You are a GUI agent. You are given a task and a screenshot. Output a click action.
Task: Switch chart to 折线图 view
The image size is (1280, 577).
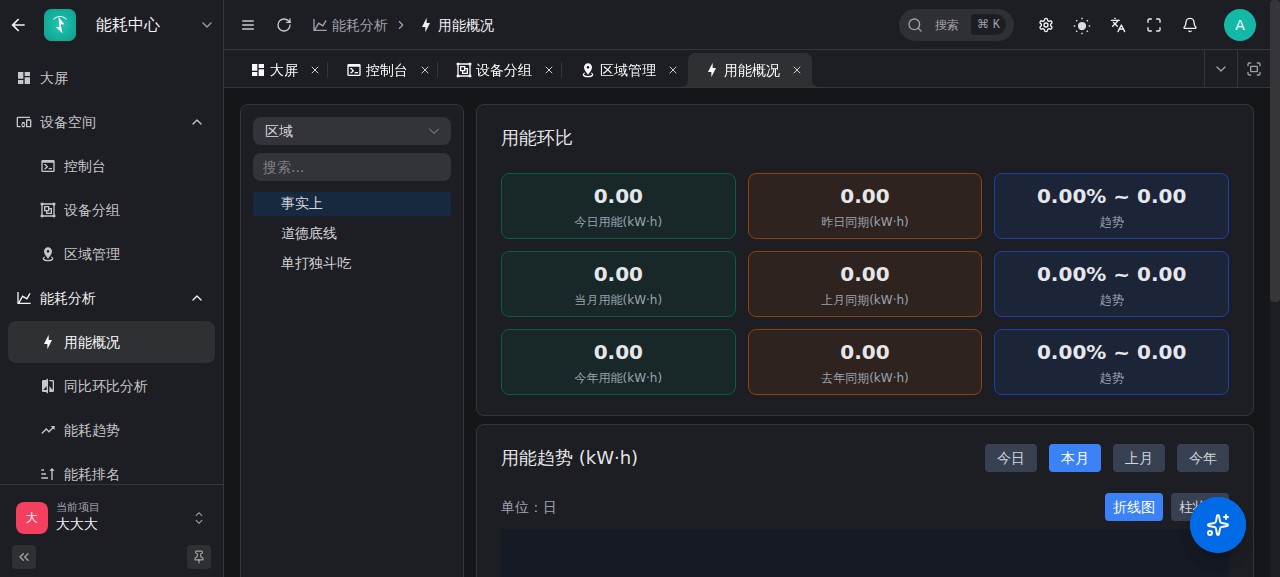click(1135, 507)
